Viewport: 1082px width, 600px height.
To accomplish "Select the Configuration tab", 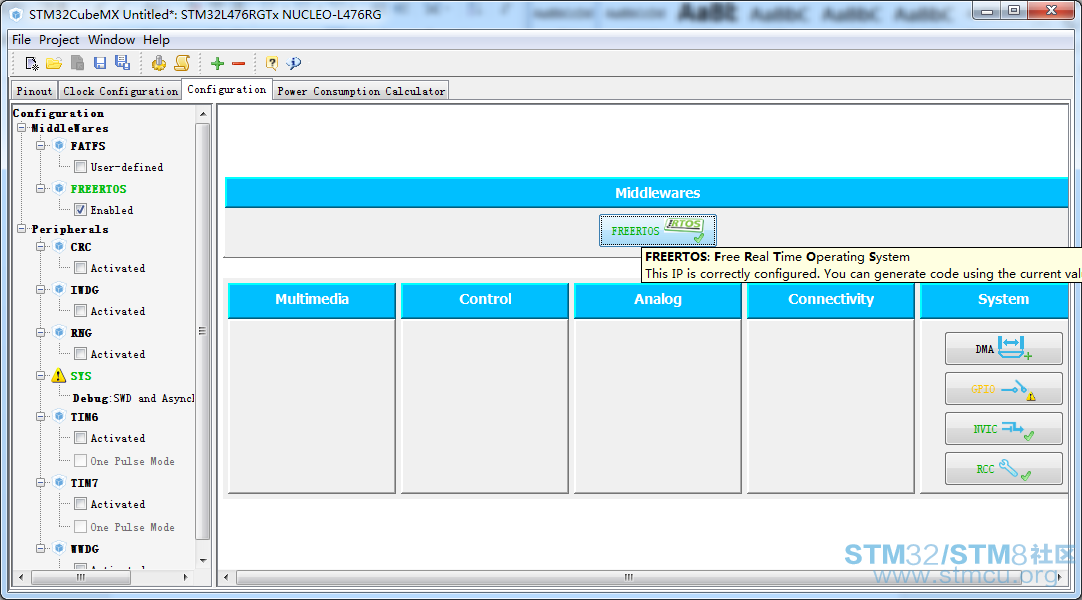I will click(226, 89).
